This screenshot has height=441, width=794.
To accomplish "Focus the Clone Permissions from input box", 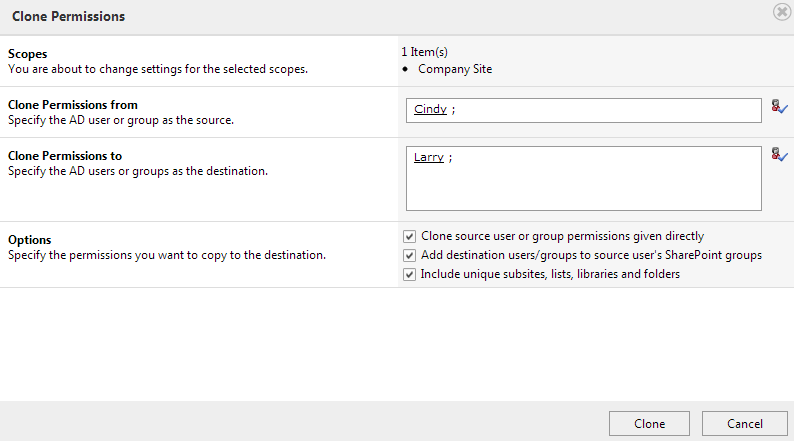I will pyautogui.click(x=583, y=110).
